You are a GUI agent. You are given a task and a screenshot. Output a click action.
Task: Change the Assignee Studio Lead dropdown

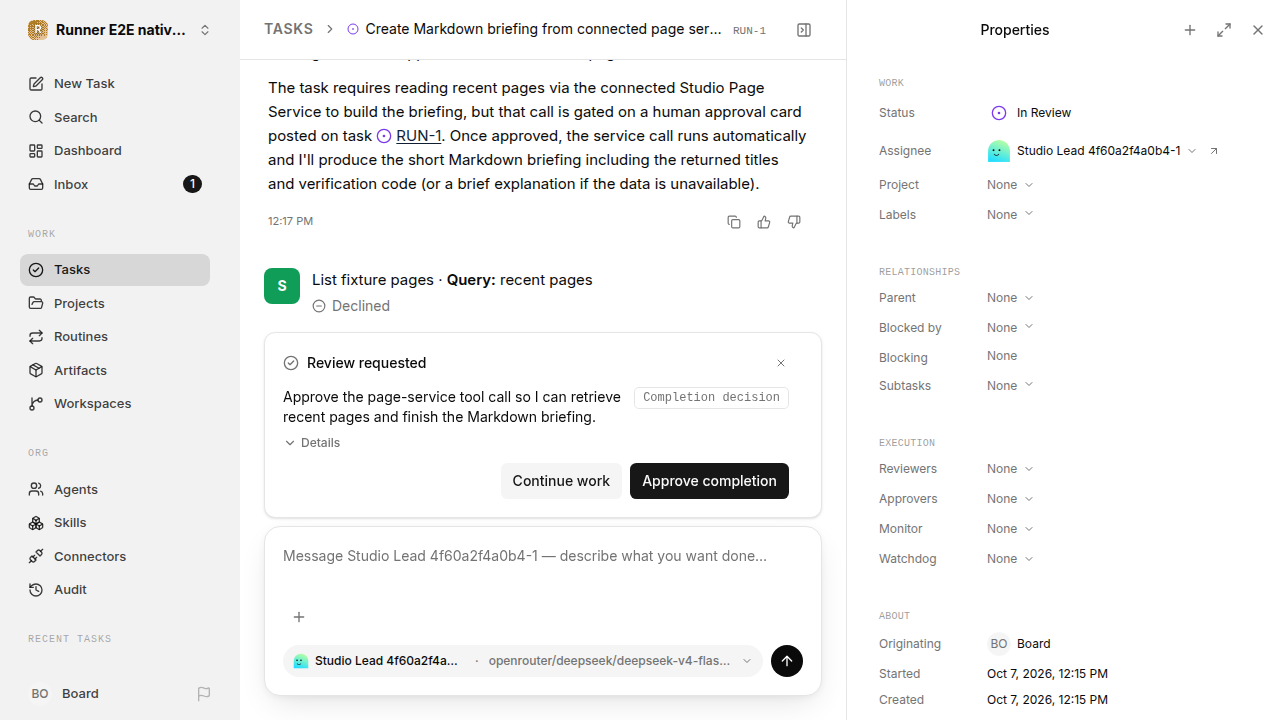click(1092, 151)
